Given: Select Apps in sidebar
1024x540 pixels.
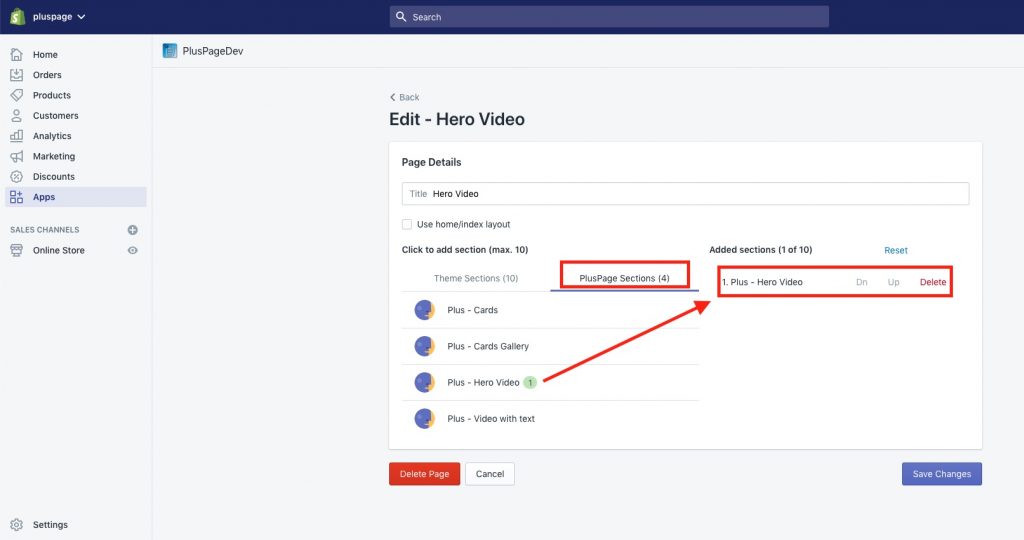Looking at the screenshot, I should 76,197.
